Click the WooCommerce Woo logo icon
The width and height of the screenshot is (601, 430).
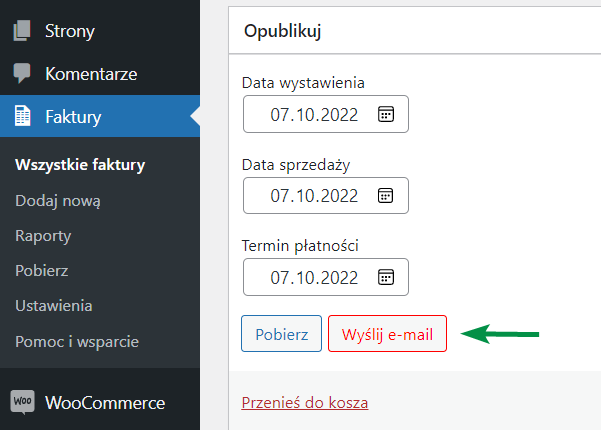coord(22,402)
